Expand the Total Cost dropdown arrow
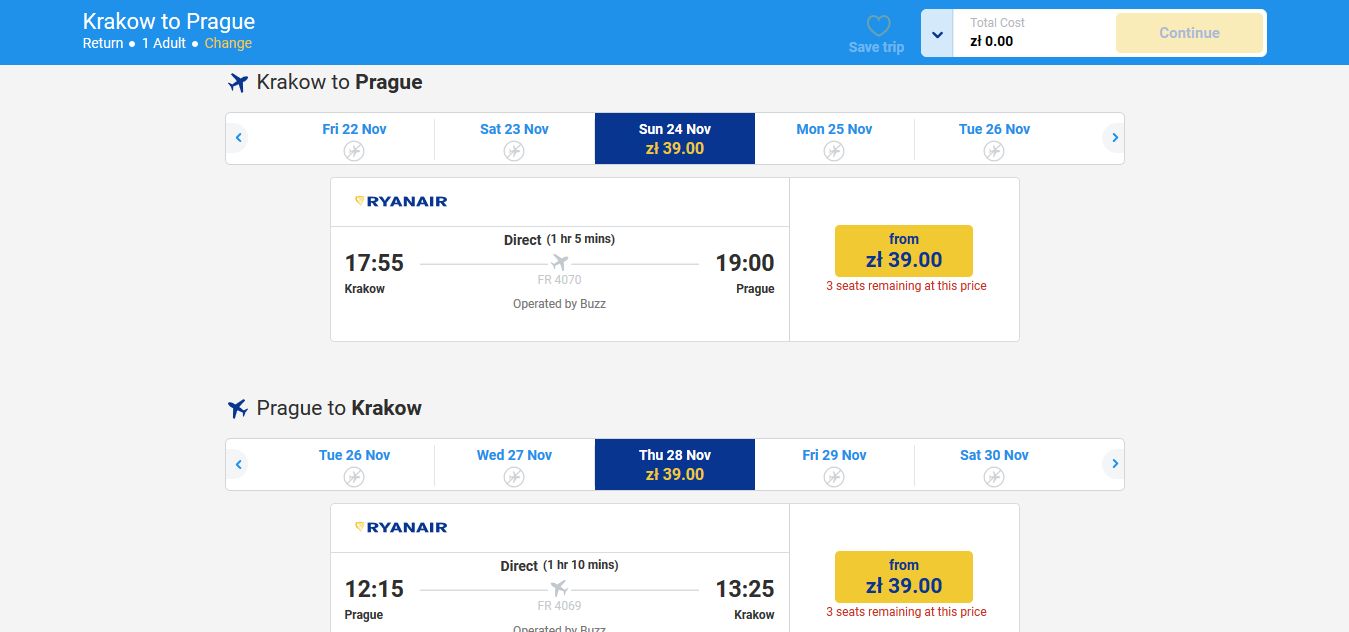Viewport: 1349px width, 632px height. (937, 34)
